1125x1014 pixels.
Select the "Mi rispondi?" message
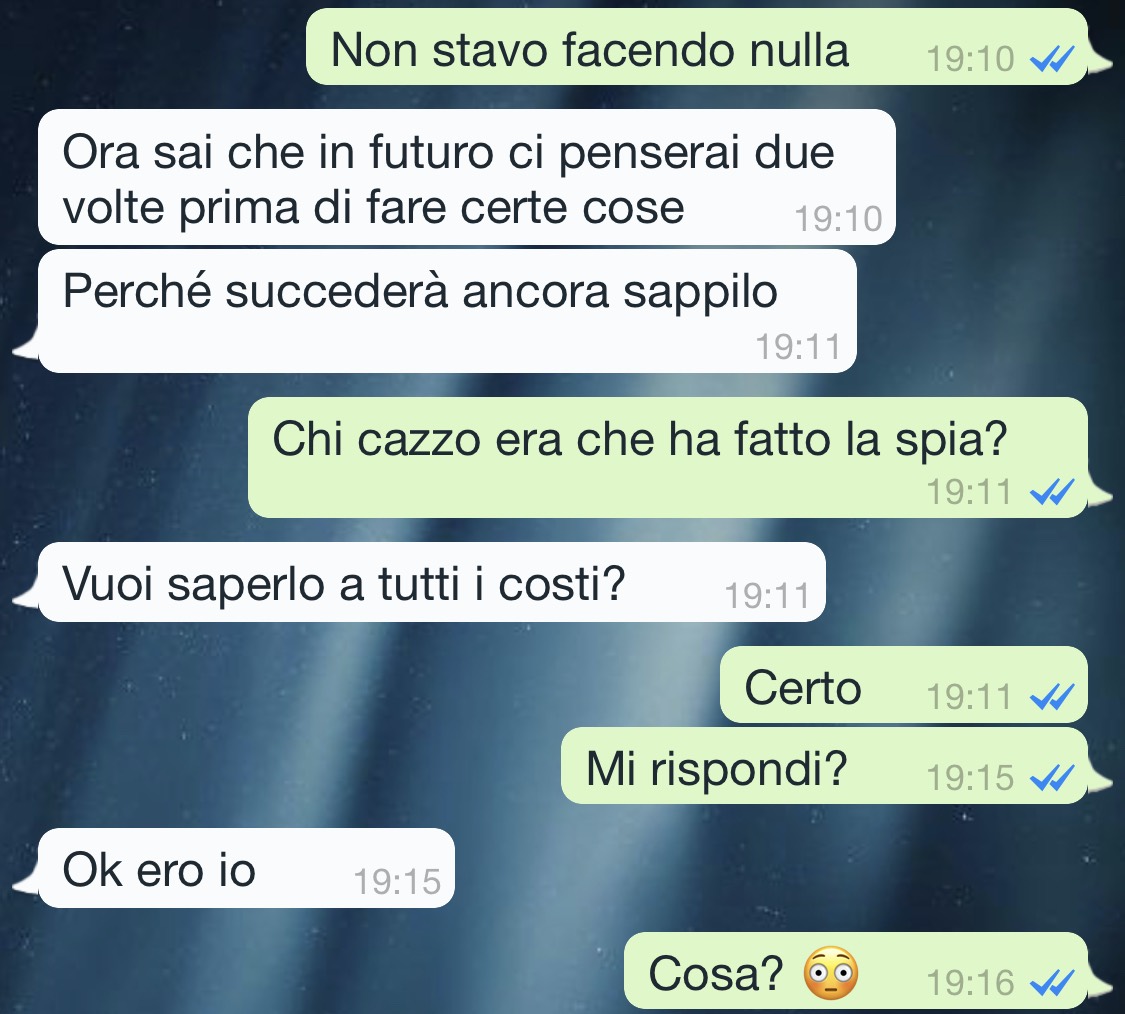pyautogui.click(x=824, y=766)
